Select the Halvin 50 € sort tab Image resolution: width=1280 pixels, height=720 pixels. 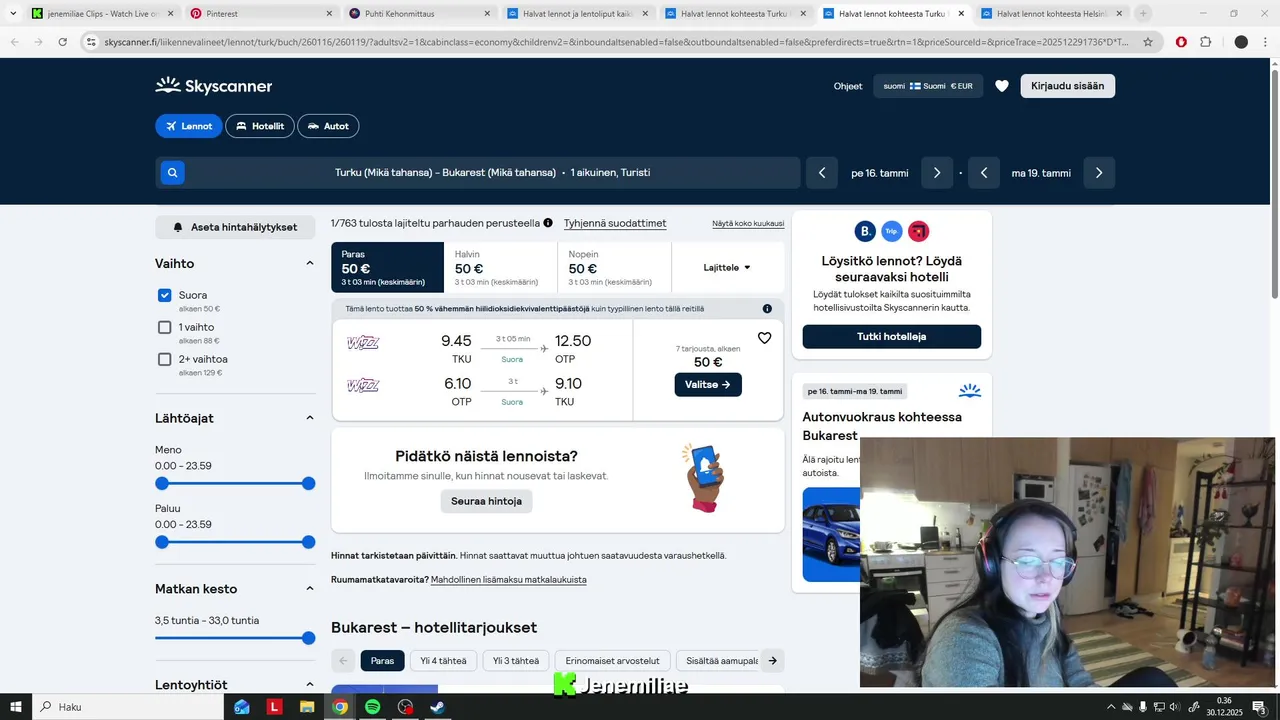pyautogui.click(x=501, y=267)
